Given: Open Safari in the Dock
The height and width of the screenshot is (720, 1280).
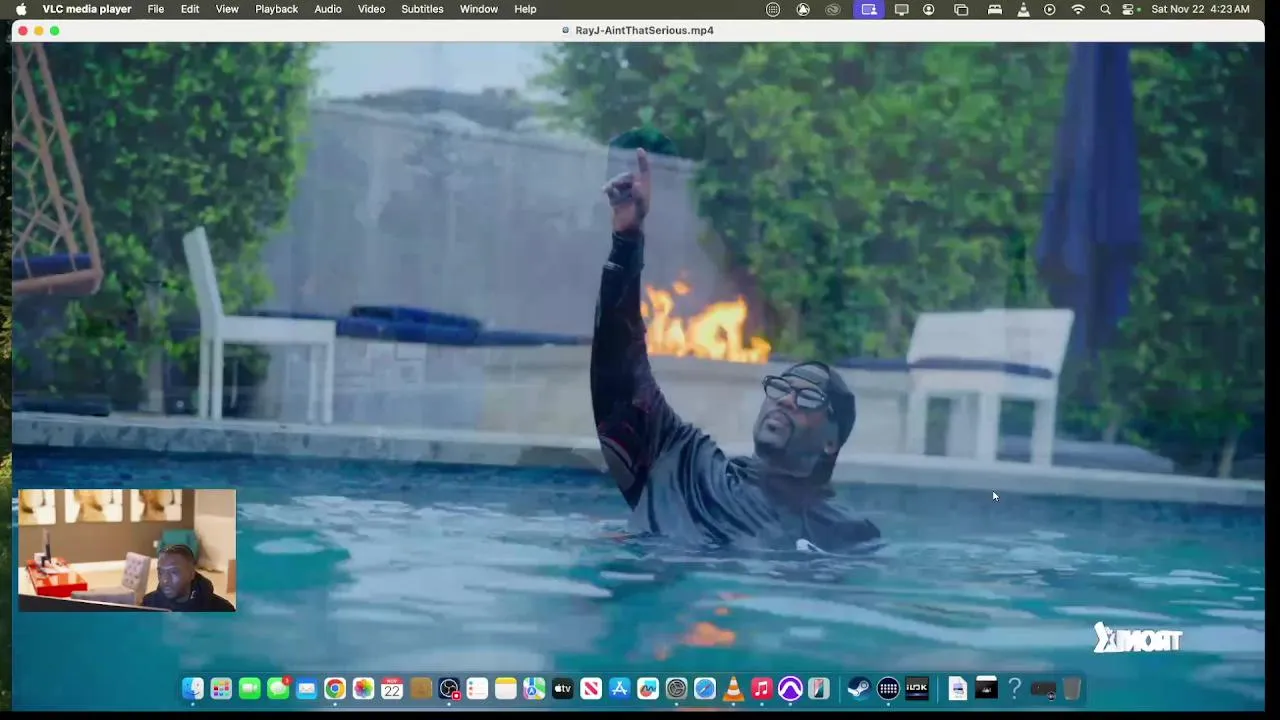Looking at the screenshot, I should tap(705, 688).
